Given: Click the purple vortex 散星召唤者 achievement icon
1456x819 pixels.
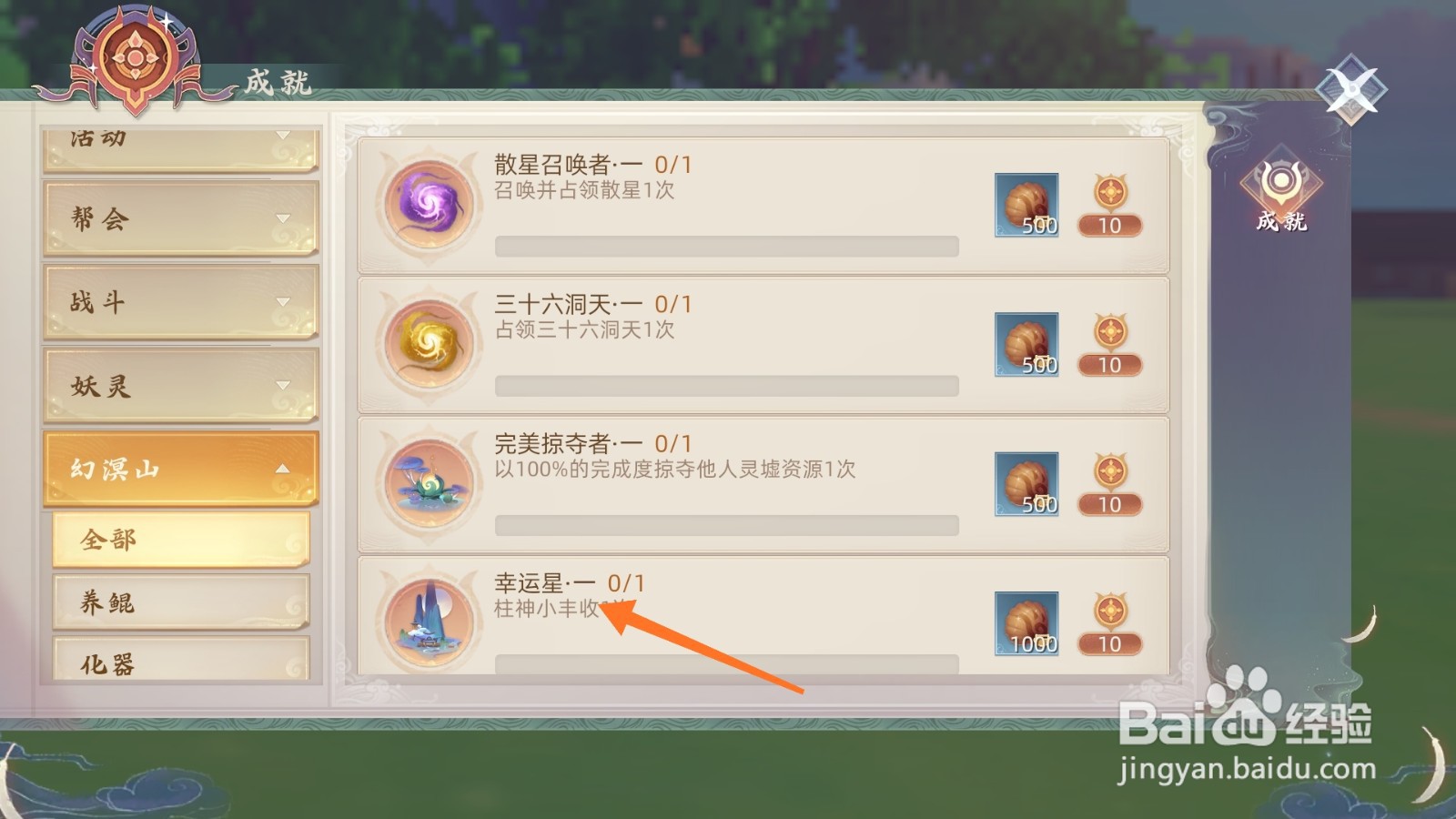Looking at the screenshot, I should 429,204.
